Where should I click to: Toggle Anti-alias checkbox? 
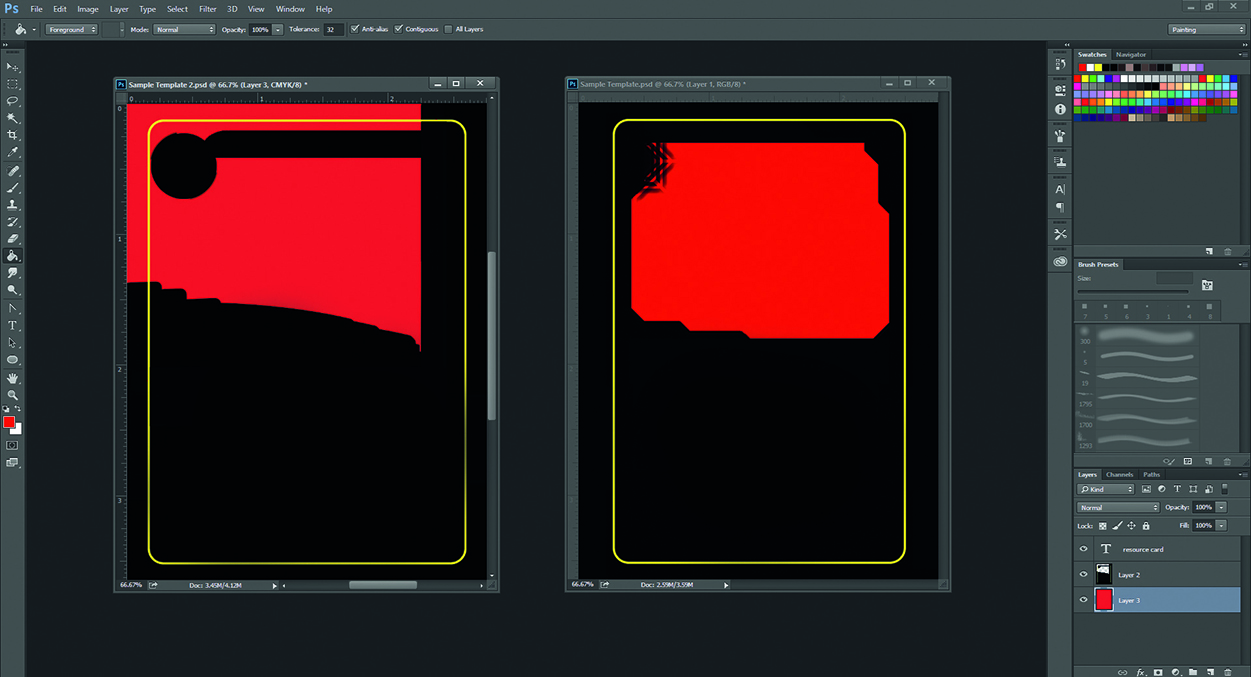355,29
